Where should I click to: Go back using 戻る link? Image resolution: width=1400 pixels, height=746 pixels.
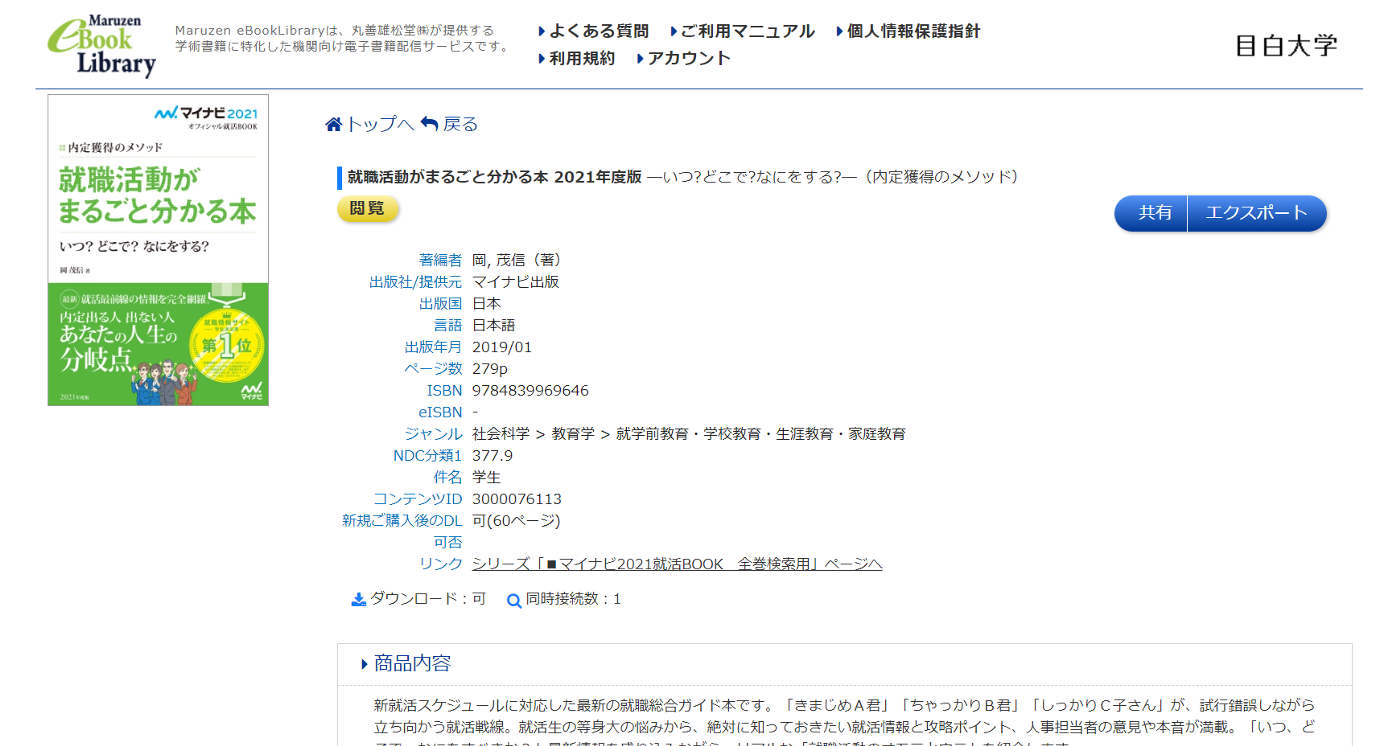click(461, 124)
